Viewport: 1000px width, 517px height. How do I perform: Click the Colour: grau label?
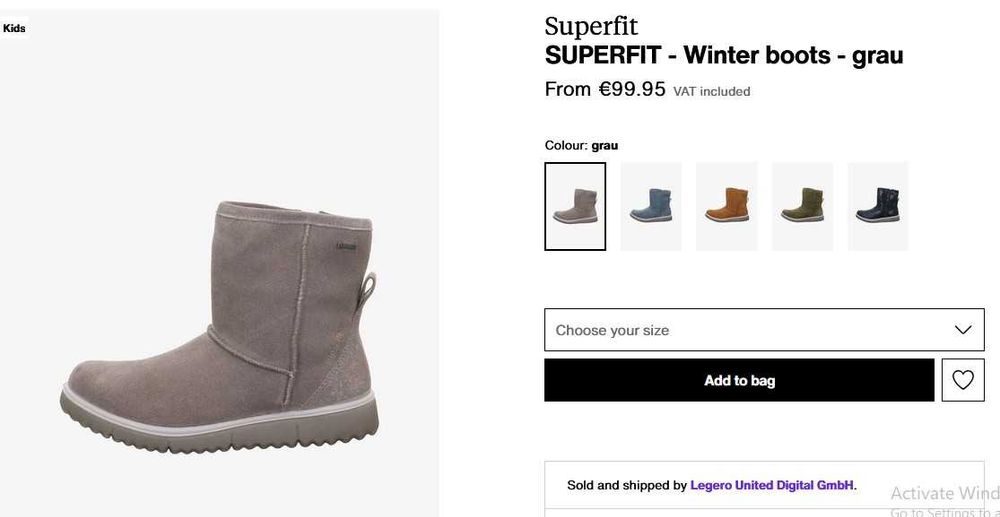581,145
